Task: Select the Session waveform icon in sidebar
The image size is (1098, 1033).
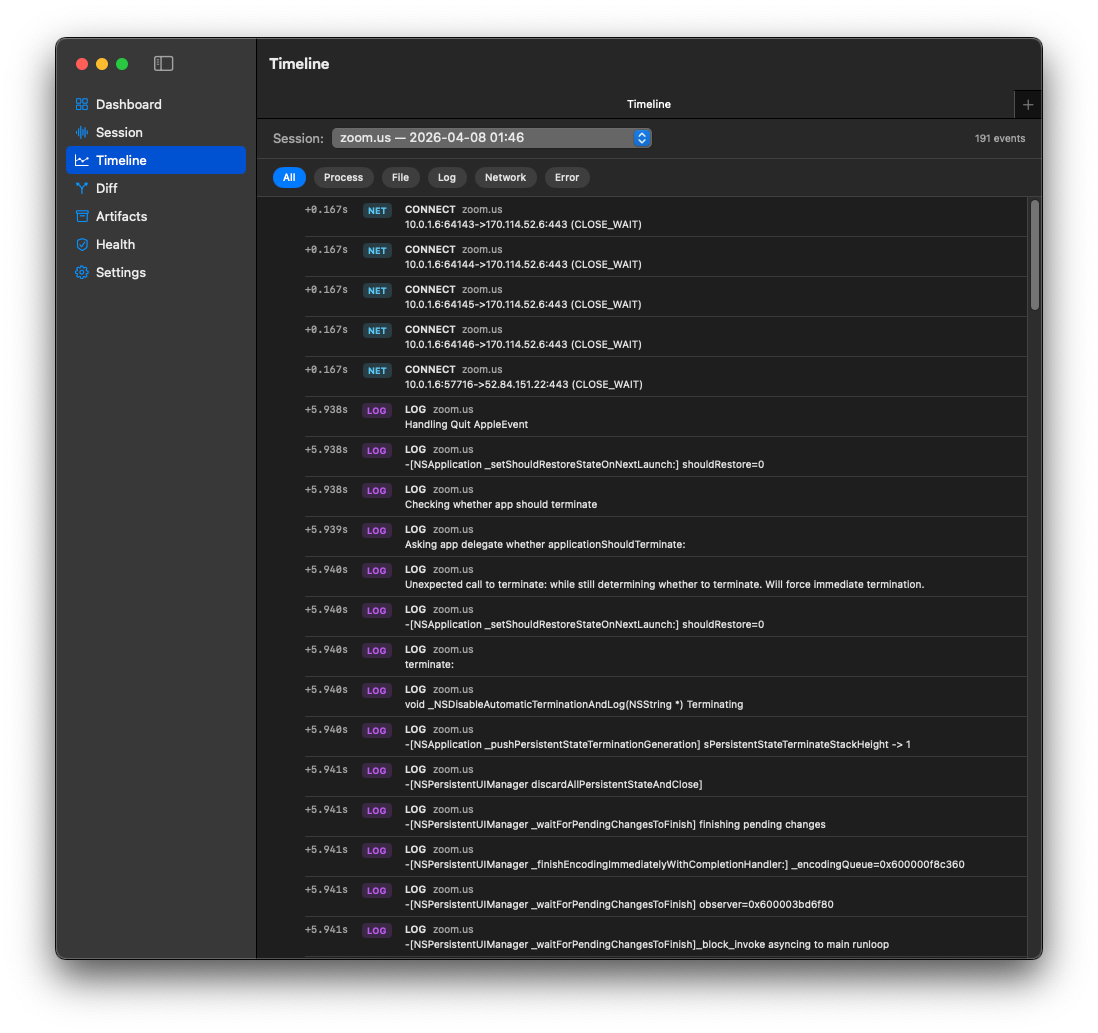Action: tap(81, 132)
